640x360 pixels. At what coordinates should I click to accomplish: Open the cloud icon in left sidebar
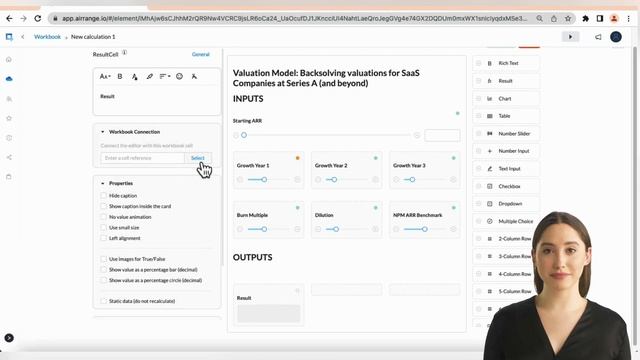(9, 79)
